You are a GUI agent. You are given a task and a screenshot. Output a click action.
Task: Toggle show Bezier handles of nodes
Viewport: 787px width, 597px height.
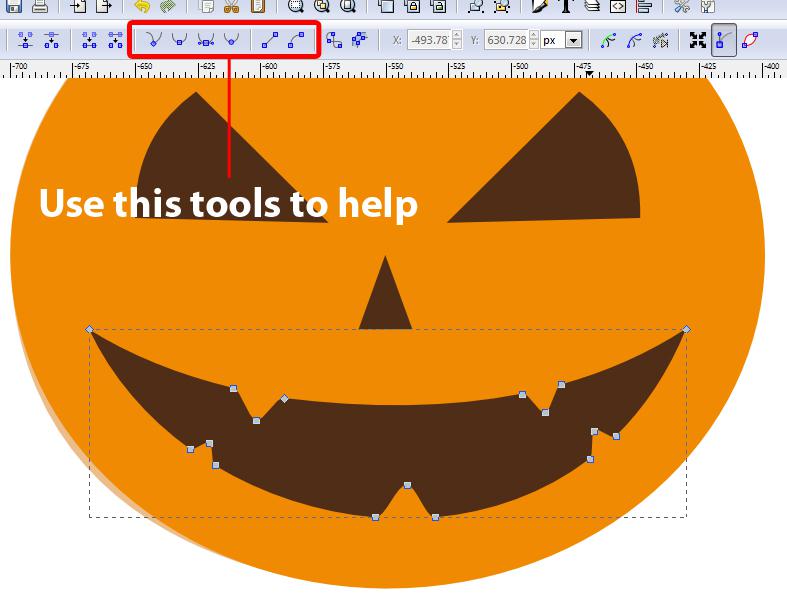pyautogui.click(x=724, y=41)
